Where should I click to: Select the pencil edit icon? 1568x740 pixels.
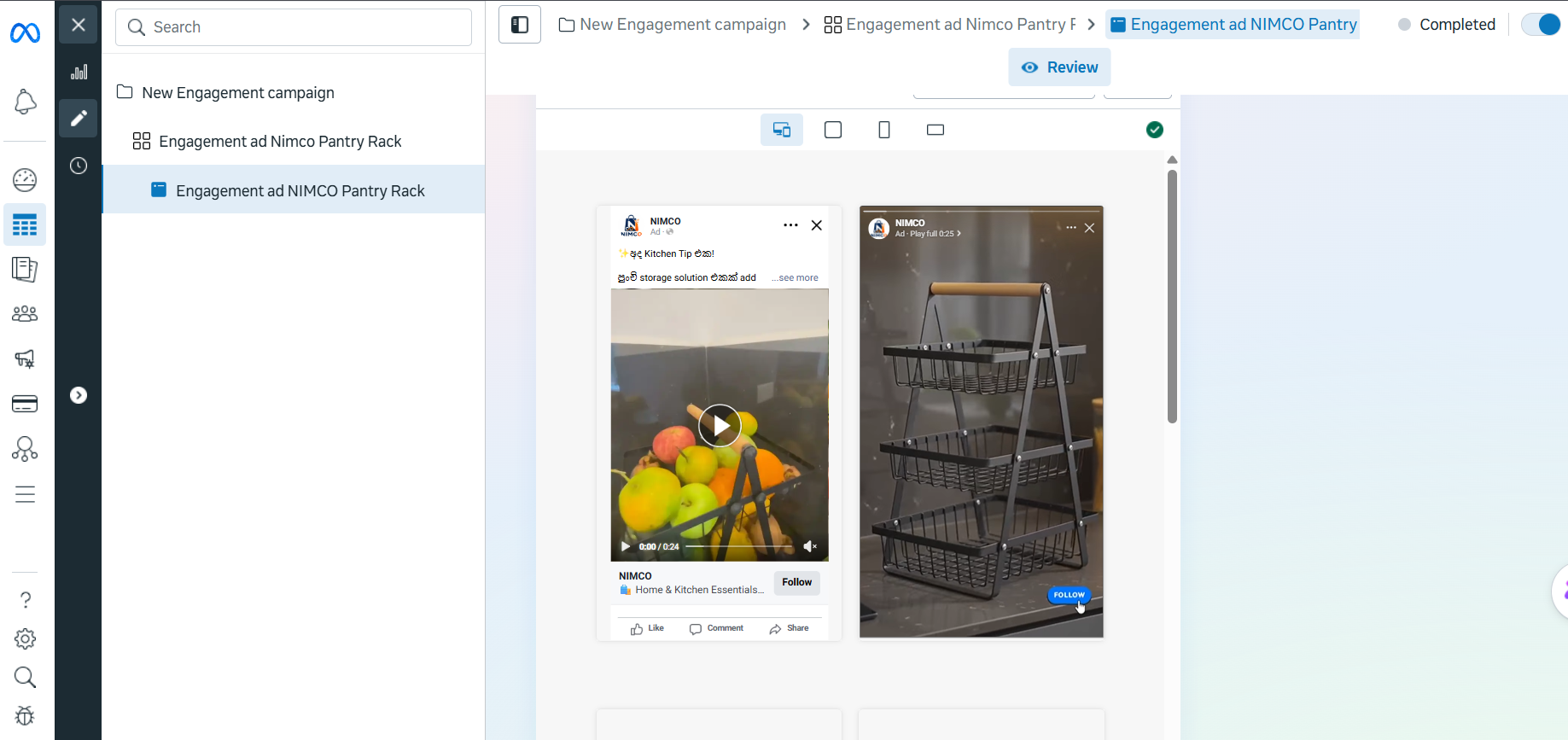79,118
